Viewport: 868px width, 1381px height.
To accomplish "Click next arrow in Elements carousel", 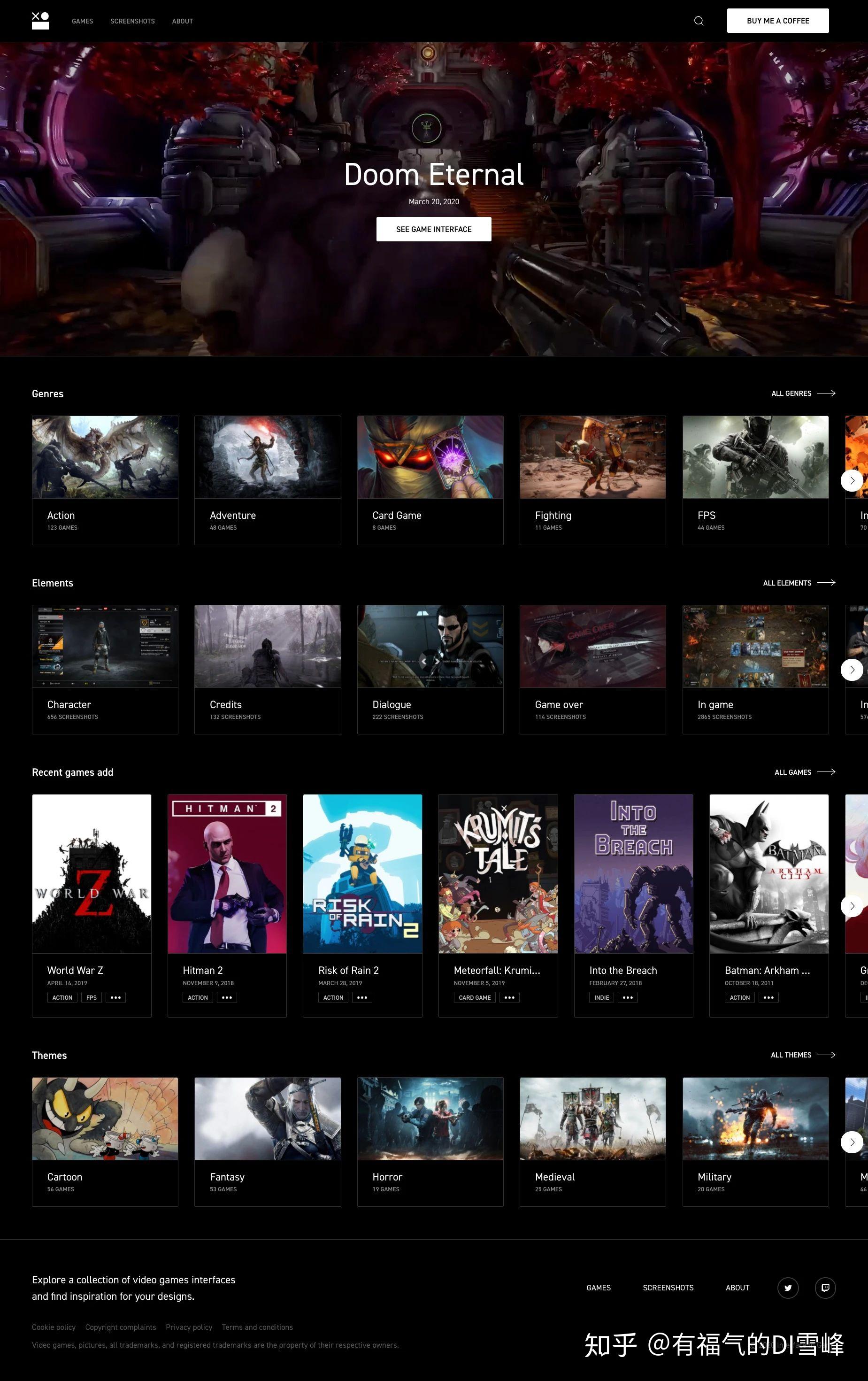I will [x=852, y=669].
